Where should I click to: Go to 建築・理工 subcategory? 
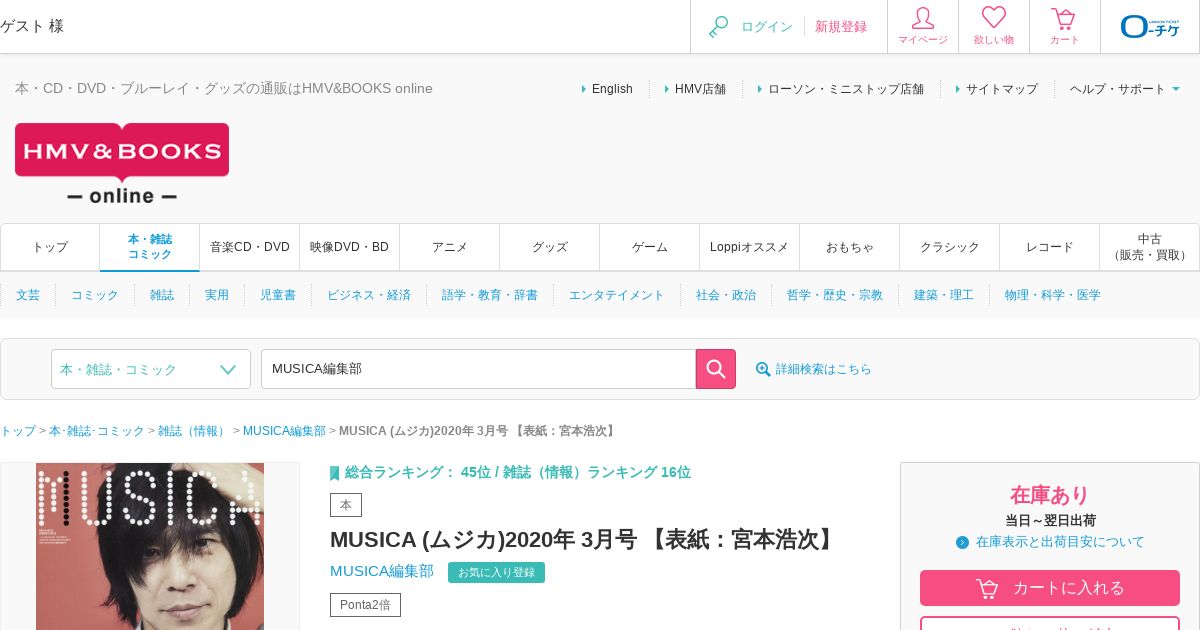944,295
